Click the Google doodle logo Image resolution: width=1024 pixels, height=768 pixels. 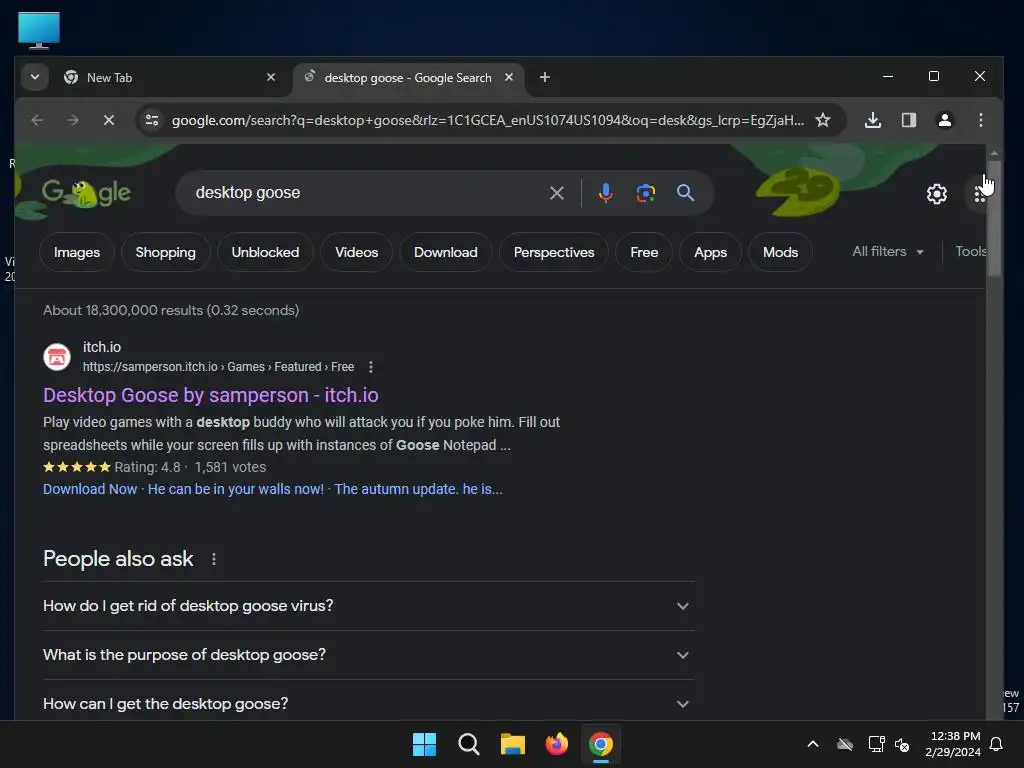point(86,193)
